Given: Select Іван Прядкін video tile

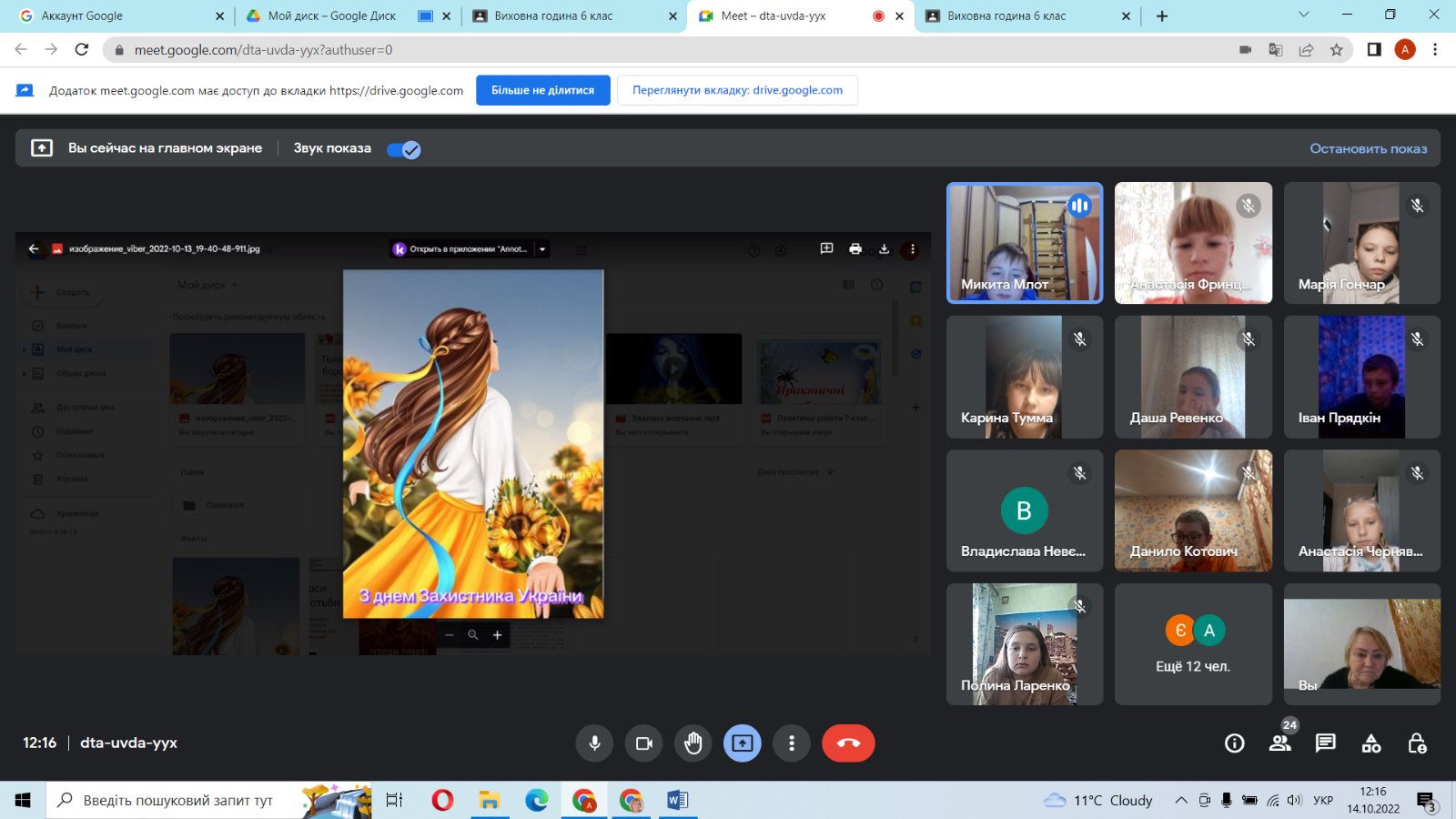Looking at the screenshot, I should [1362, 377].
